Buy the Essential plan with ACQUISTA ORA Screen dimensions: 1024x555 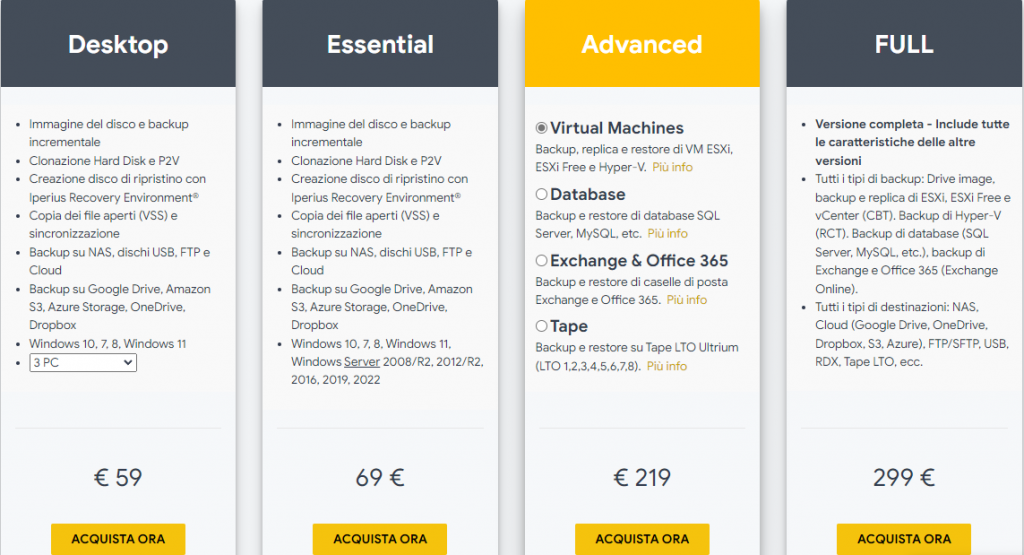tap(380, 539)
